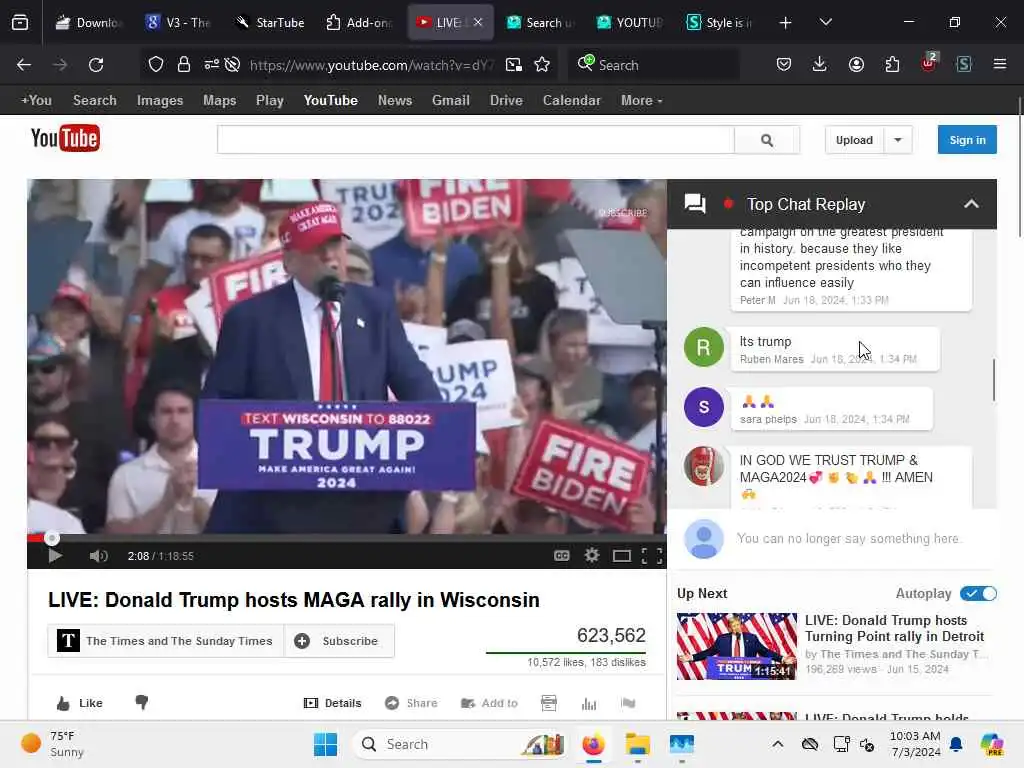Open News in the Google bar
The image size is (1024, 768).
pyautogui.click(x=394, y=100)
